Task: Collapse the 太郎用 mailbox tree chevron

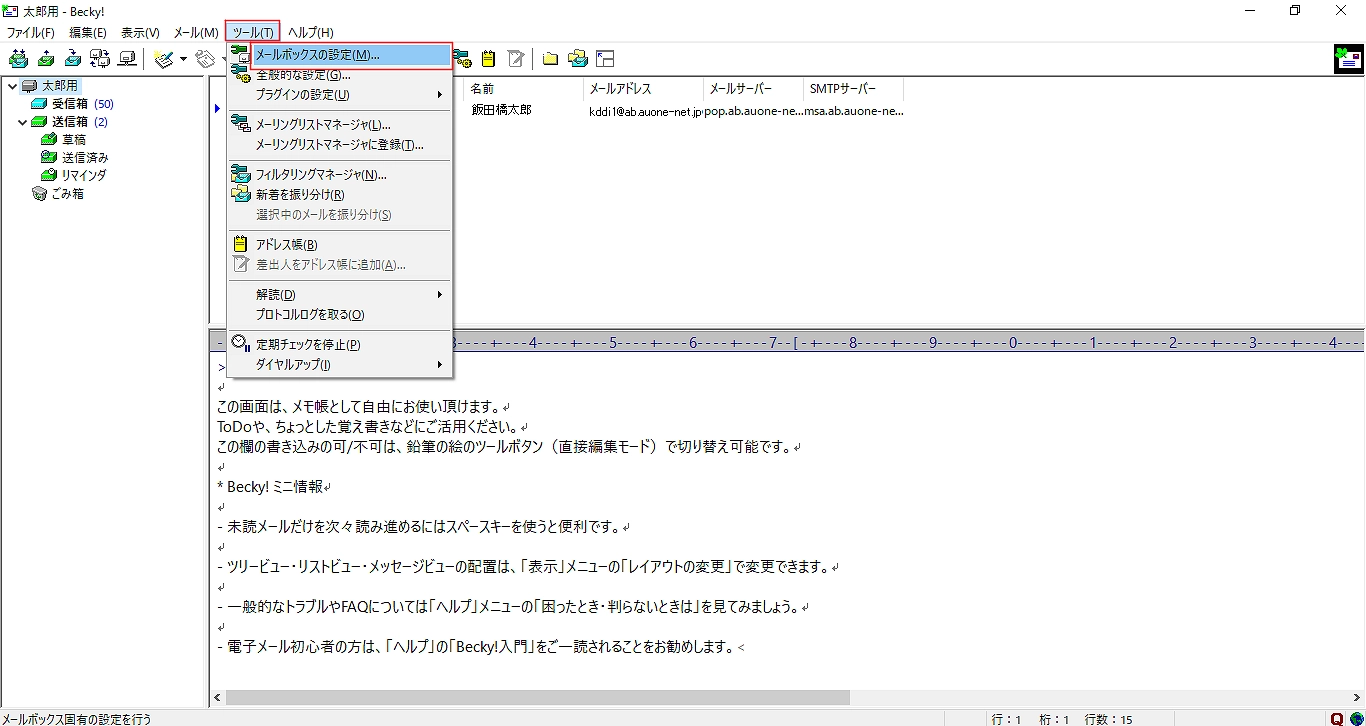Action: (x=12, y=86)
